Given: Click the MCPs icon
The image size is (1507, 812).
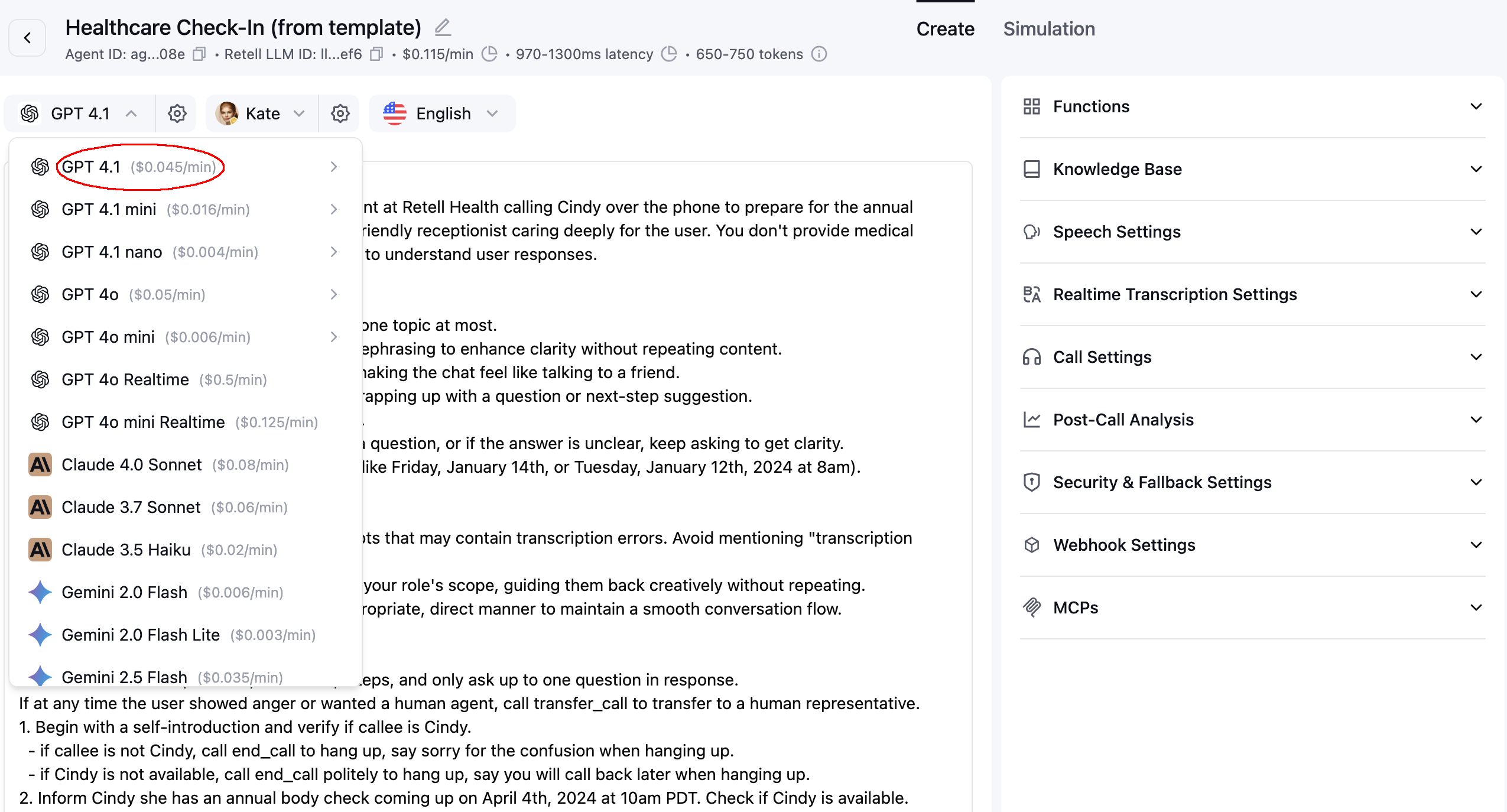Looking at the screenshot, I should (1032, 608).
